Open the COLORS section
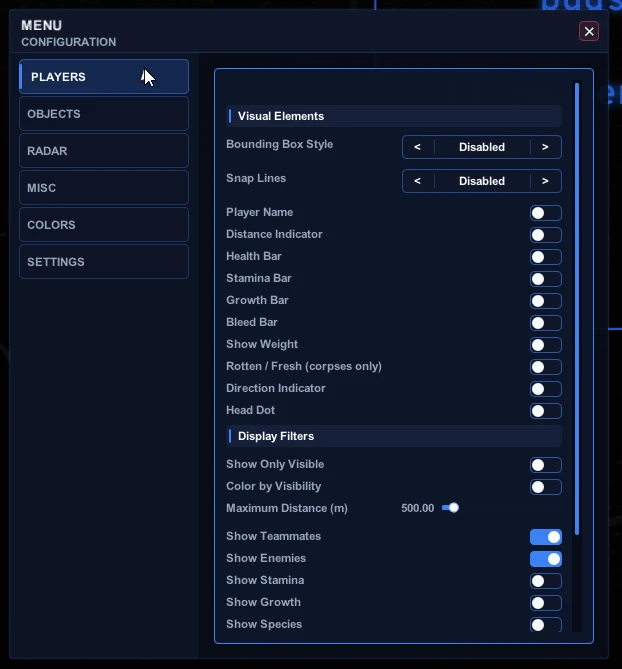Screen dimensions: 622x669 [x=104, y=225]
